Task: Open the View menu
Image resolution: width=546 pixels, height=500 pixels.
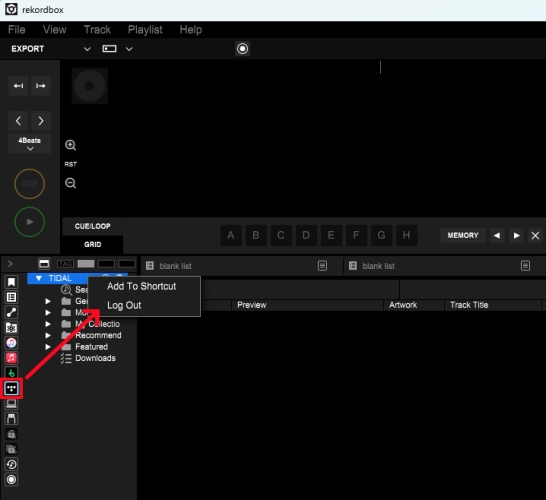Action: (x=55, y=30)
